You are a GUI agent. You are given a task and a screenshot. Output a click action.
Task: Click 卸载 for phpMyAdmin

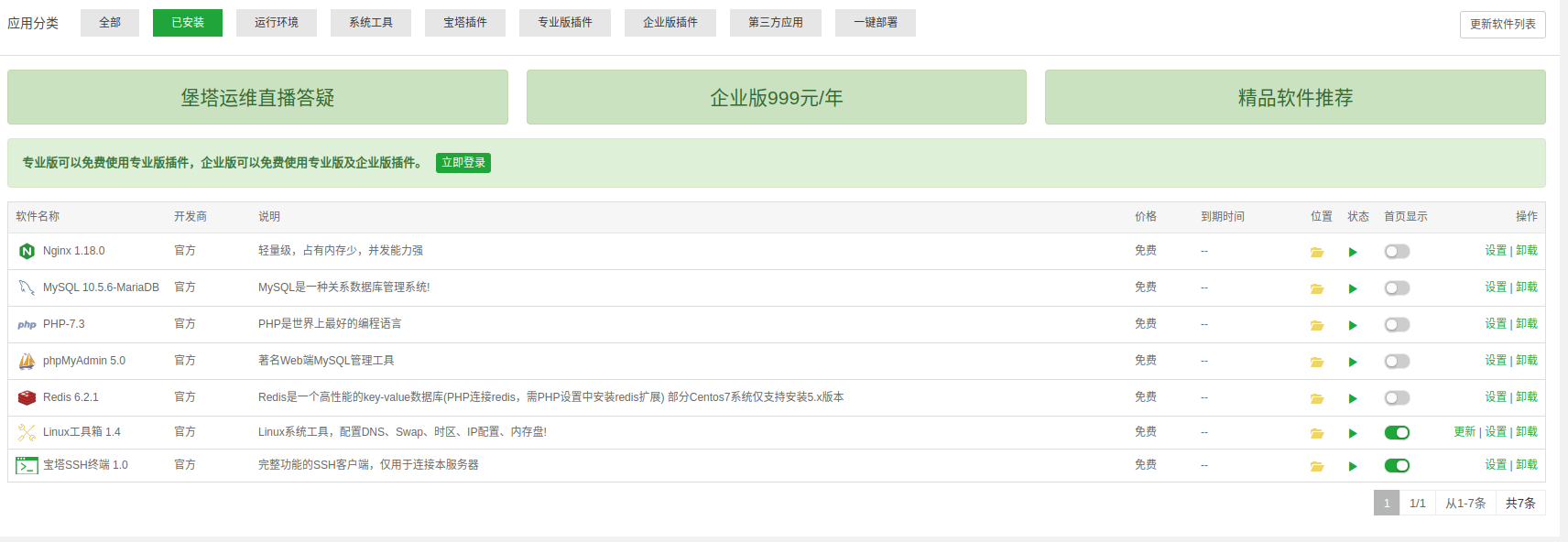pyautogui.click(x=1527, y=360)
